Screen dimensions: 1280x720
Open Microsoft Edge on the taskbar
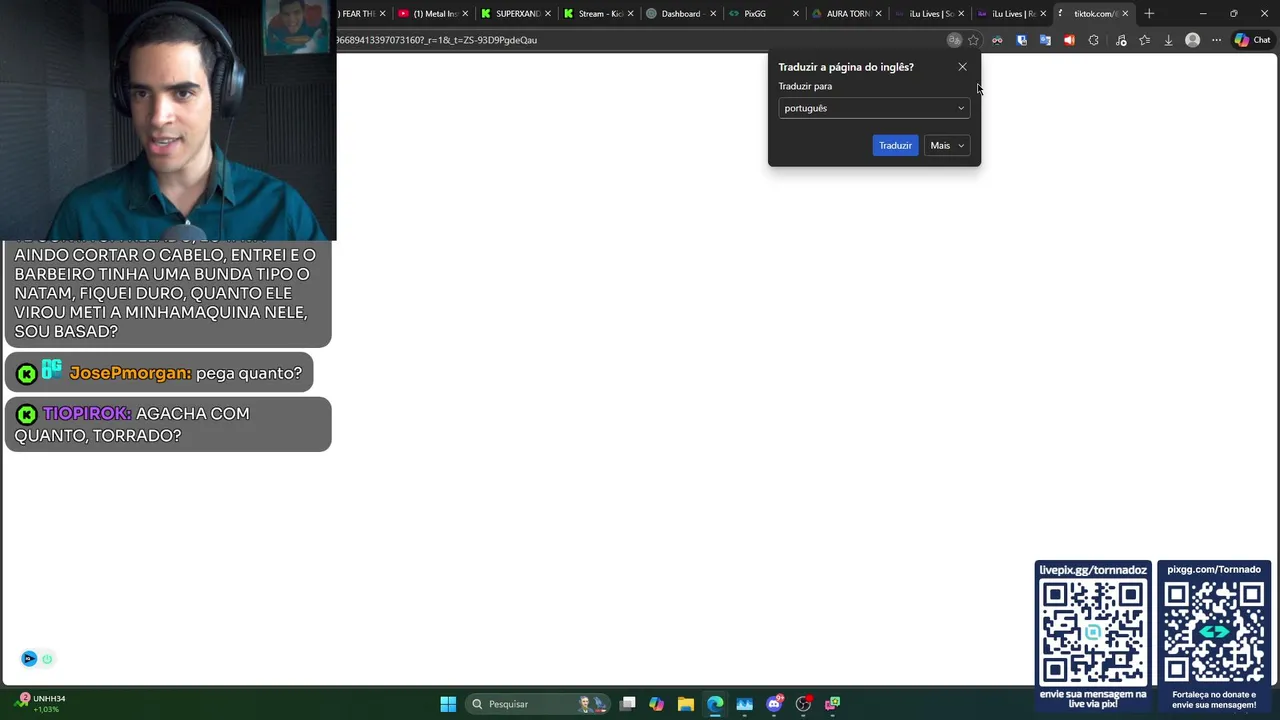(x=715, y=704)
